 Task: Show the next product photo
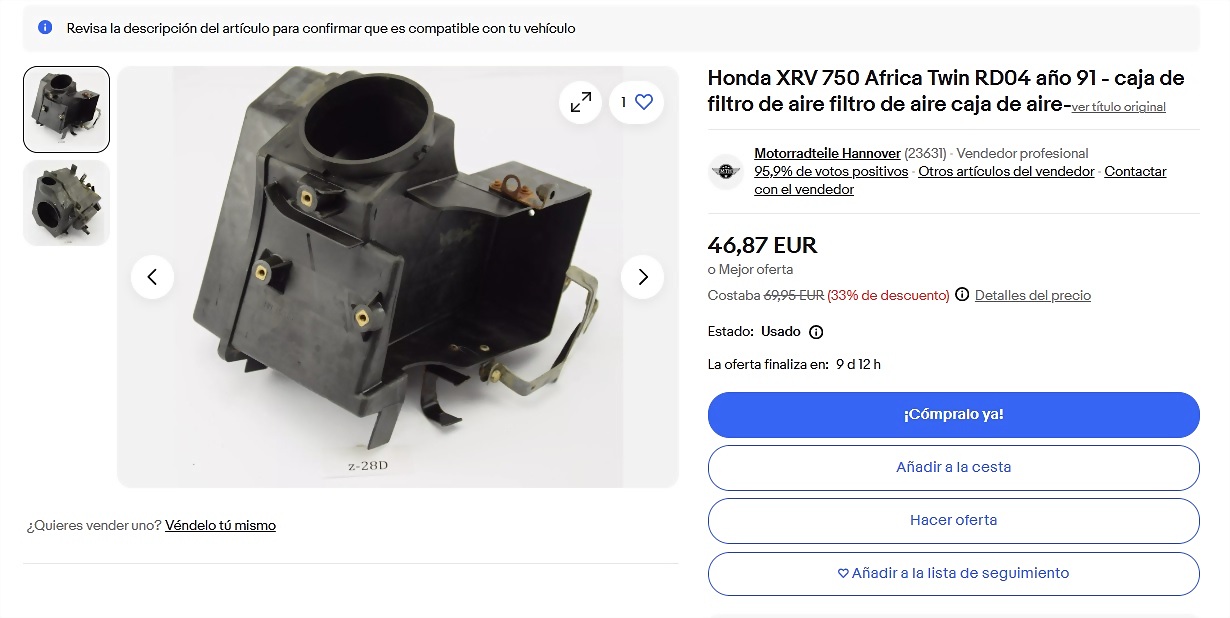click(642, 277)
